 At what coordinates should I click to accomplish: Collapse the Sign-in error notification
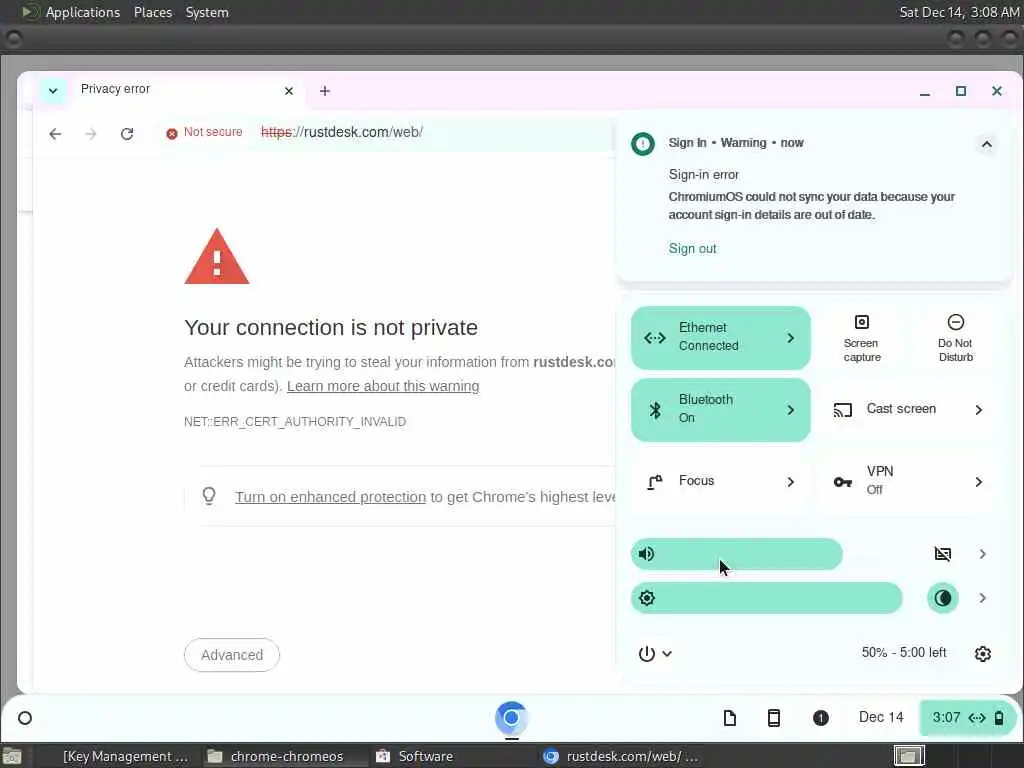click(986, 144)
